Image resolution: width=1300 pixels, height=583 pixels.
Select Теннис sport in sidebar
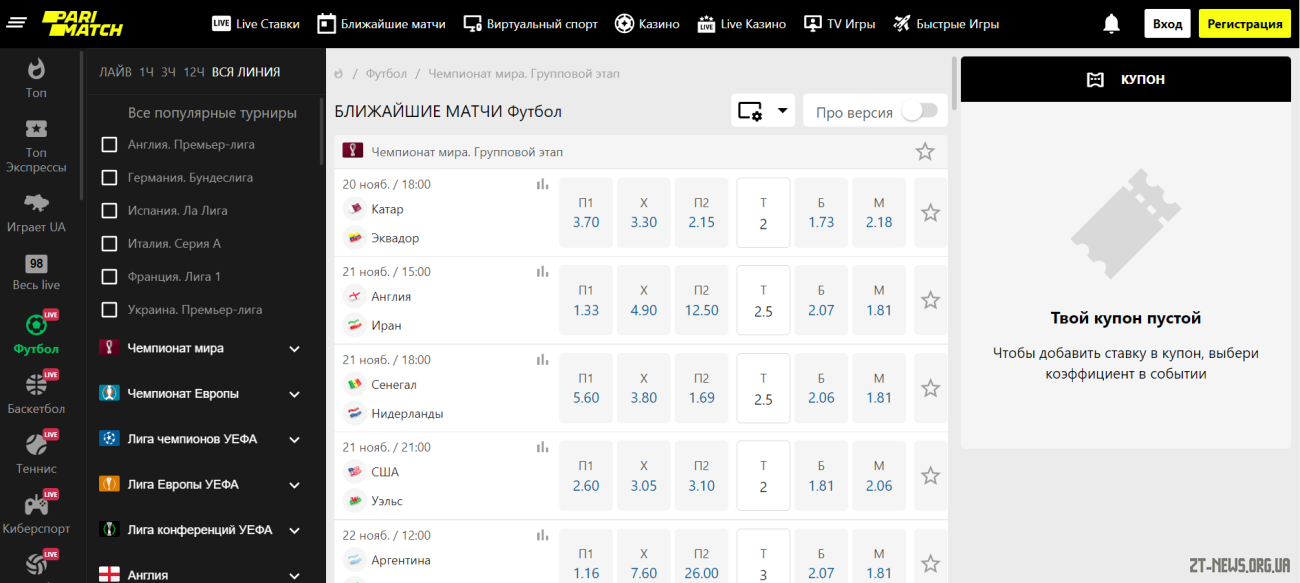click(x=36, y=453)
